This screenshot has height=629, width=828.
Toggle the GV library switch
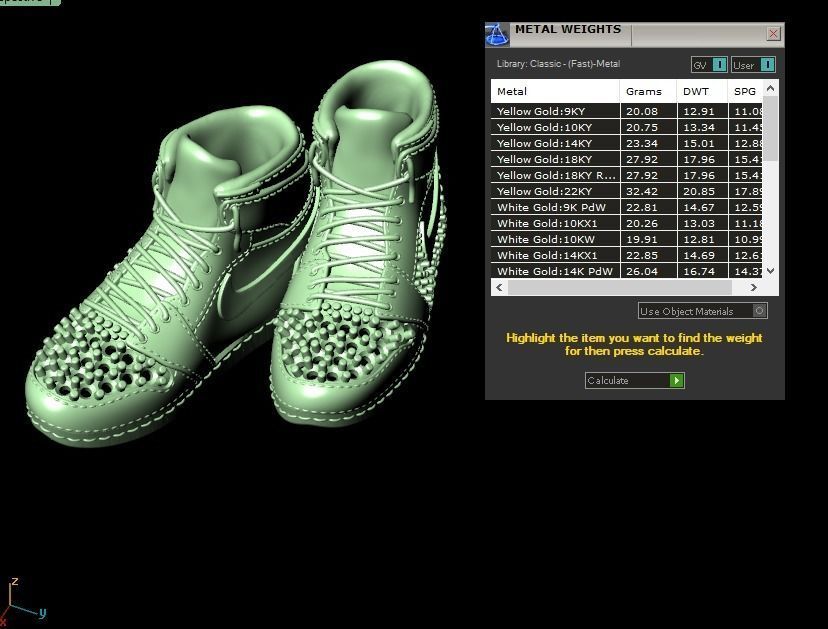point(709,65)
